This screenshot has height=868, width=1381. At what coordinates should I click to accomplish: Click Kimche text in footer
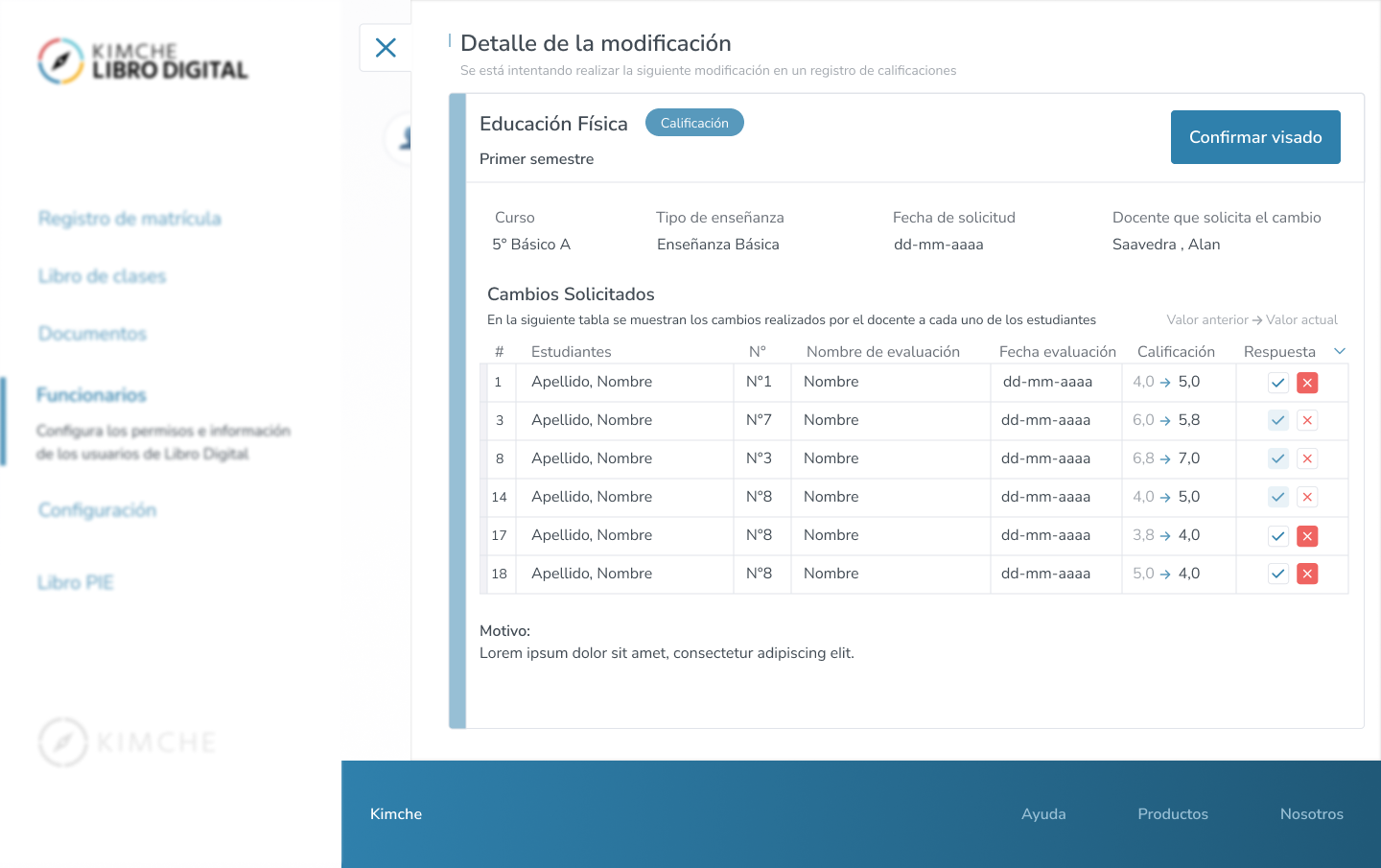pyautogui.click(x=396, y=814)
